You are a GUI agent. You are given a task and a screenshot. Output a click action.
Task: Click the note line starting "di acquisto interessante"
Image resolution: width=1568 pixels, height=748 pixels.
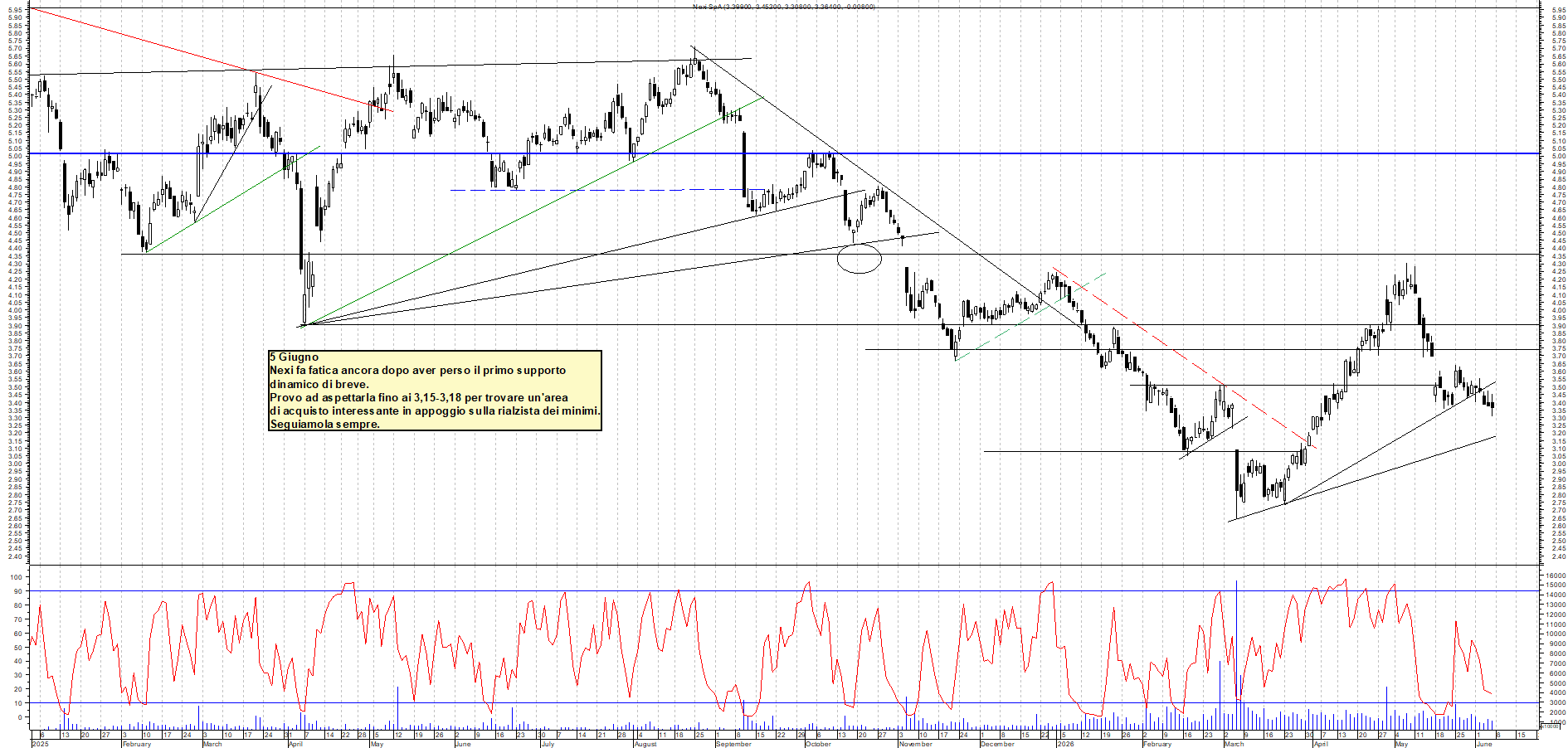pos(435,410)
